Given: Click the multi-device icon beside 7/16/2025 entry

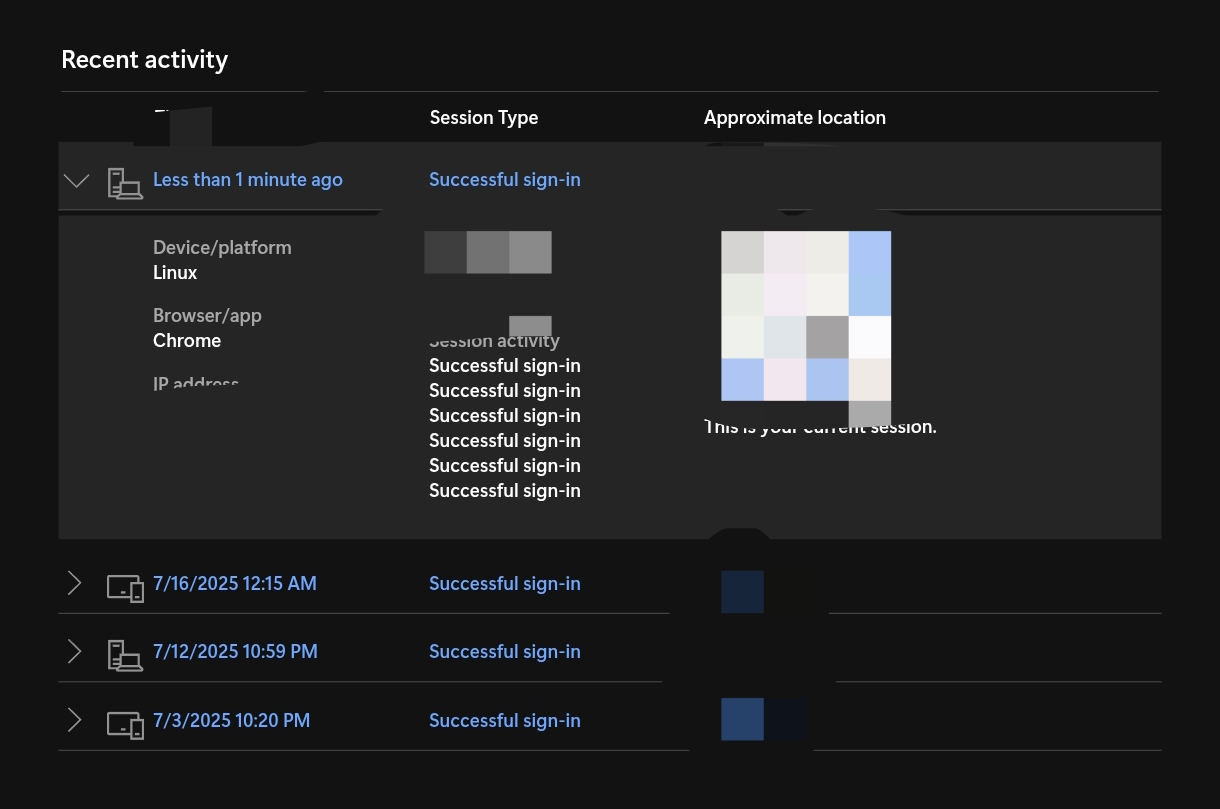Looking at the screenshot, I should click(125, 588).
